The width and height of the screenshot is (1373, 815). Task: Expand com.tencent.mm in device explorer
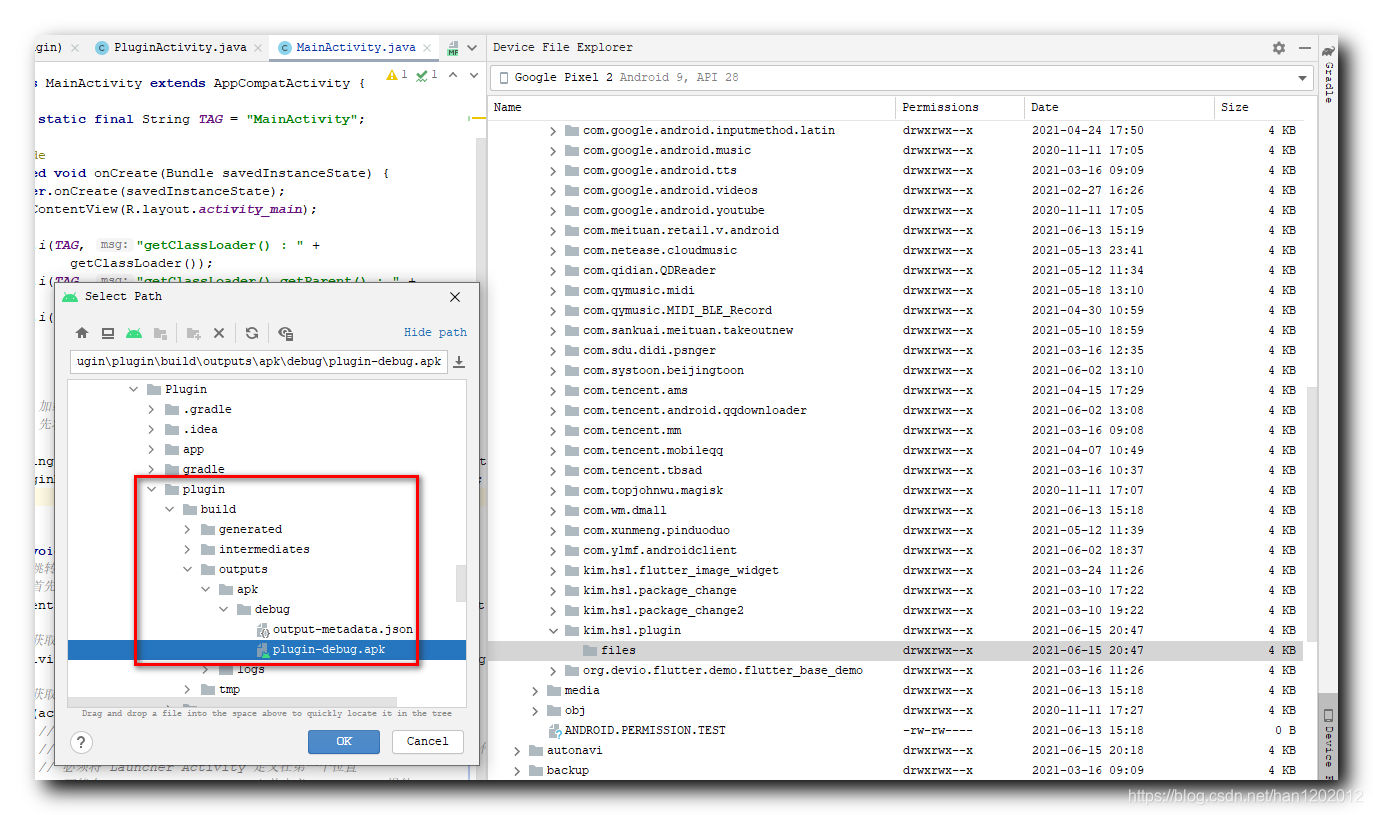554,430
